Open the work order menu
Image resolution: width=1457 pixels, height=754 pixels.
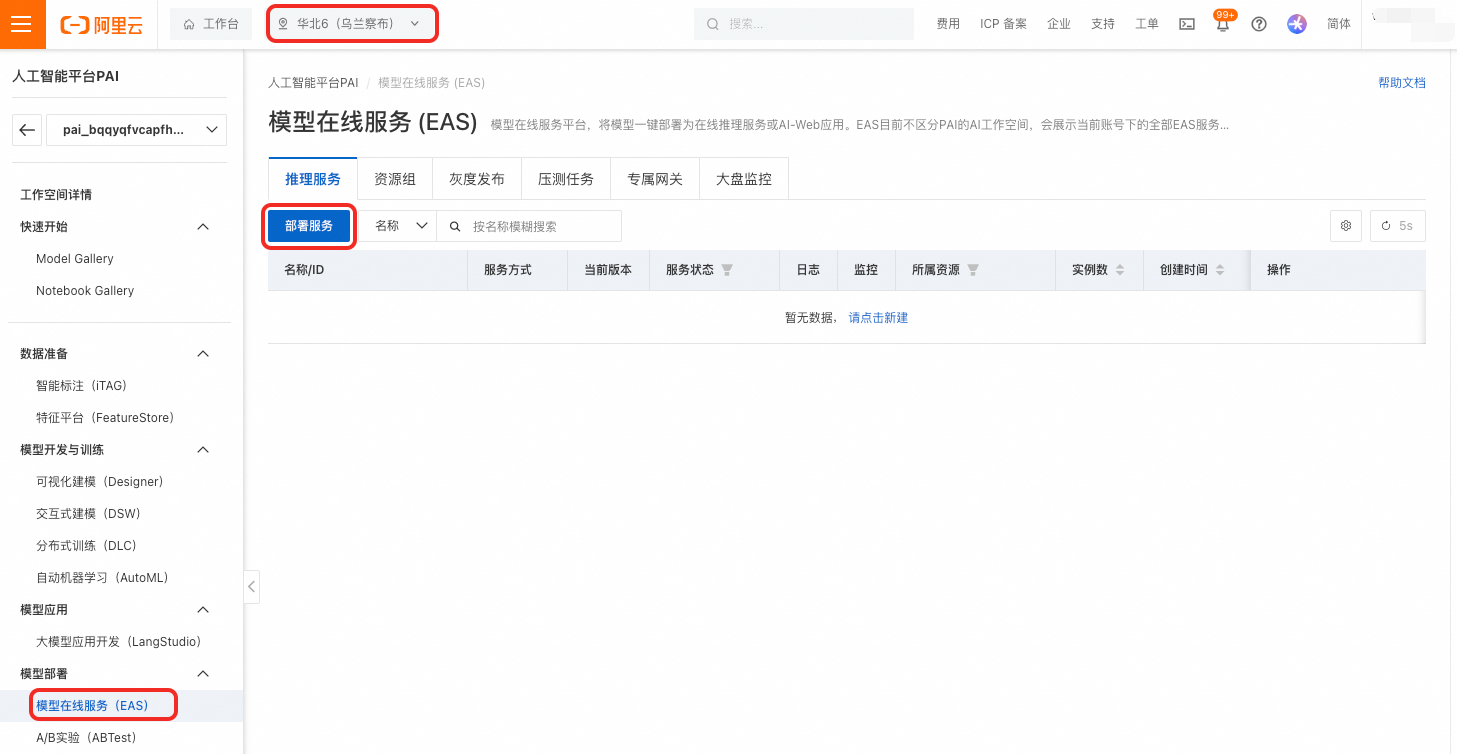(1147, 24)
